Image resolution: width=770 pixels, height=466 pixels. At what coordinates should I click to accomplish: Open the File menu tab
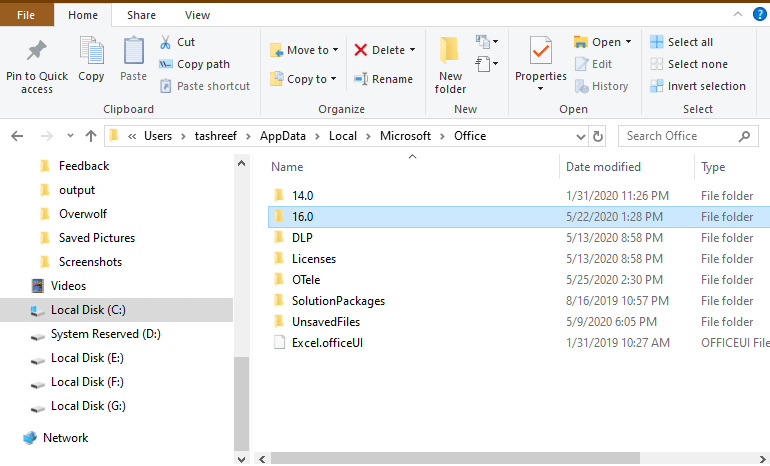point(26,15)
